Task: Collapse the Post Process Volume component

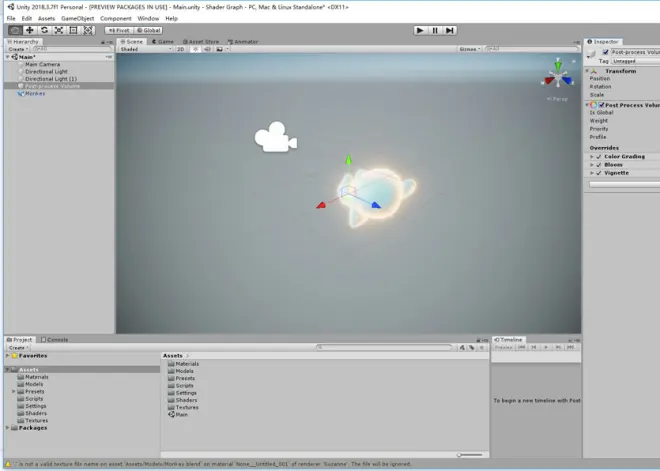Action: [x=587, y=105]
